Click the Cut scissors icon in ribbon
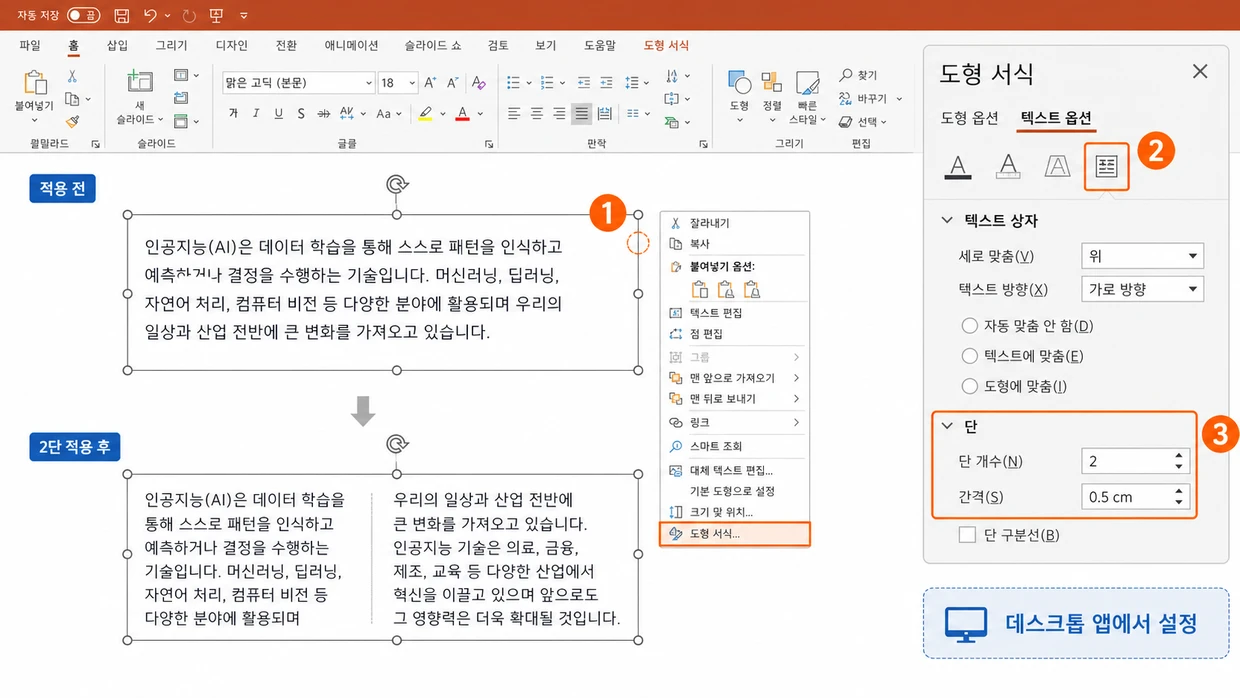 click(x=72, y=77)
